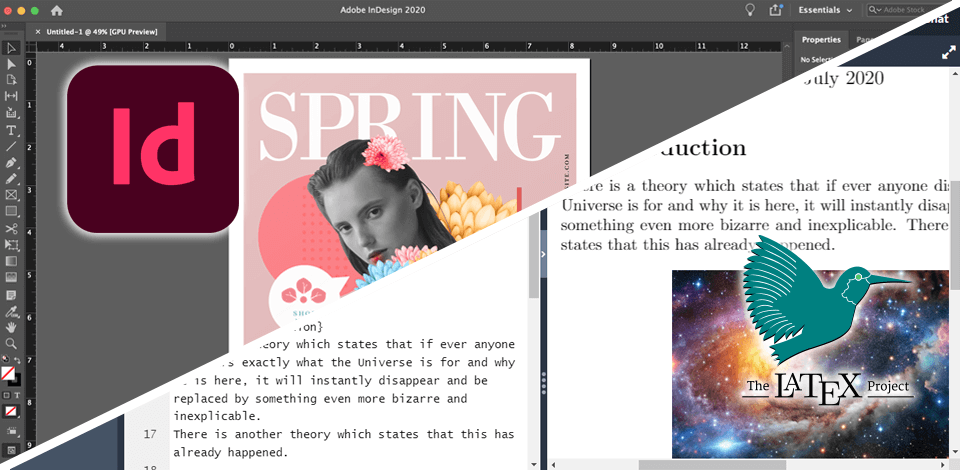Select the Eyedropper tool
Image resolution: width=960 pixels, height=470 pixels.
[11, 311]
